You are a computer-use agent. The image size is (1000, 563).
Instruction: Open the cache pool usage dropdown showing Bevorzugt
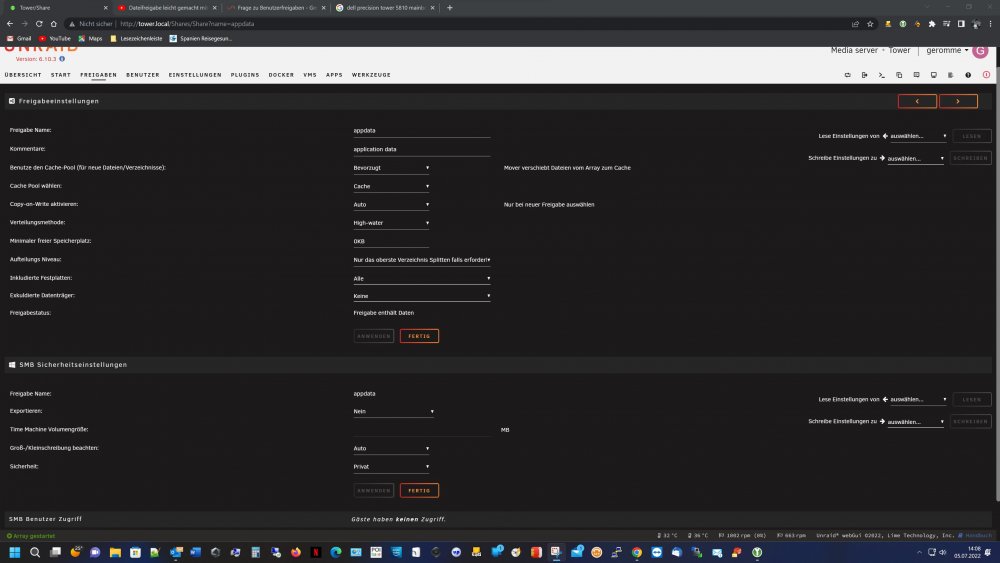pos(391,168)
